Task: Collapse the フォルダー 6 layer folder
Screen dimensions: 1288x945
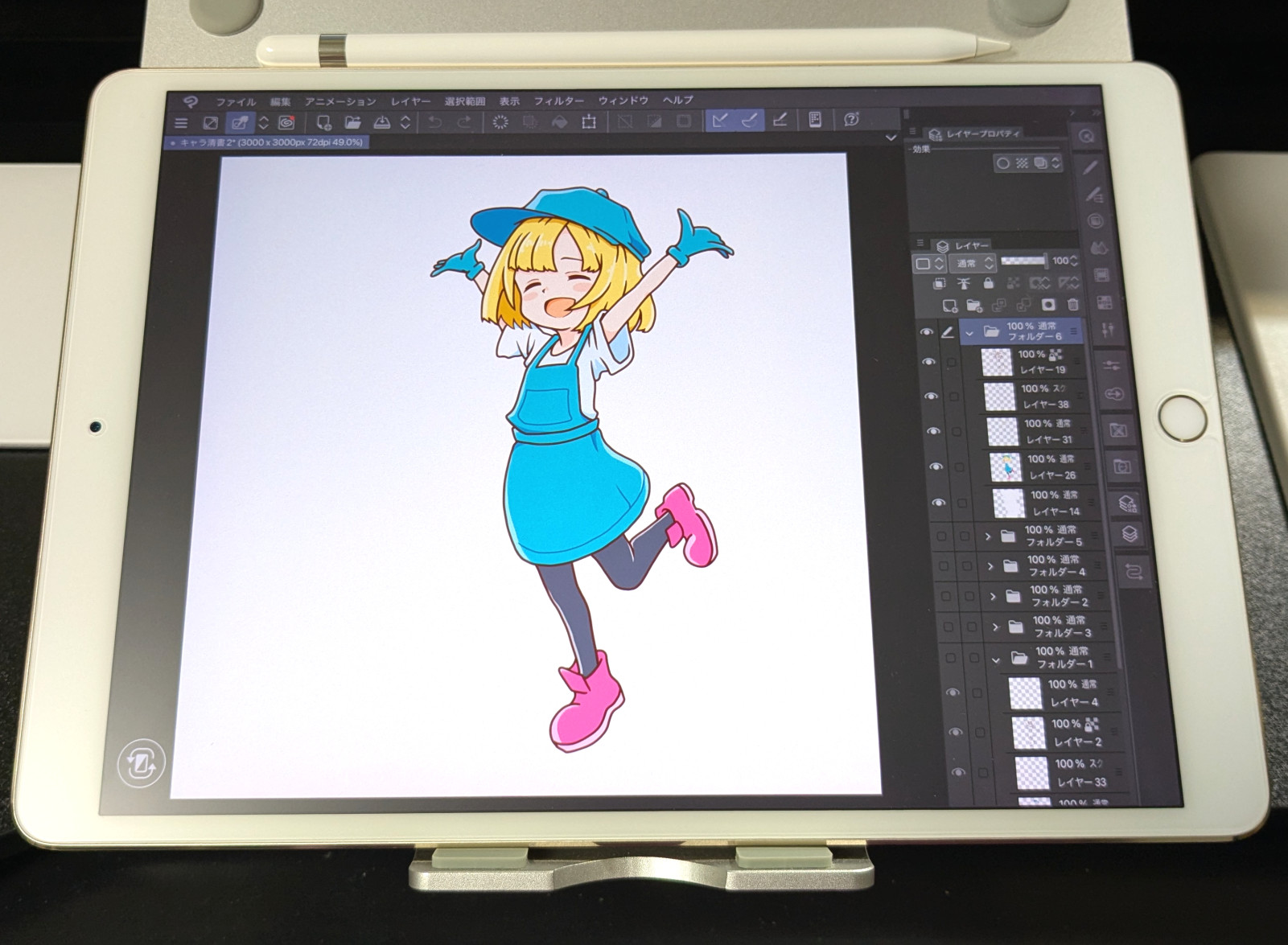Action: click(x=970, y=331)
